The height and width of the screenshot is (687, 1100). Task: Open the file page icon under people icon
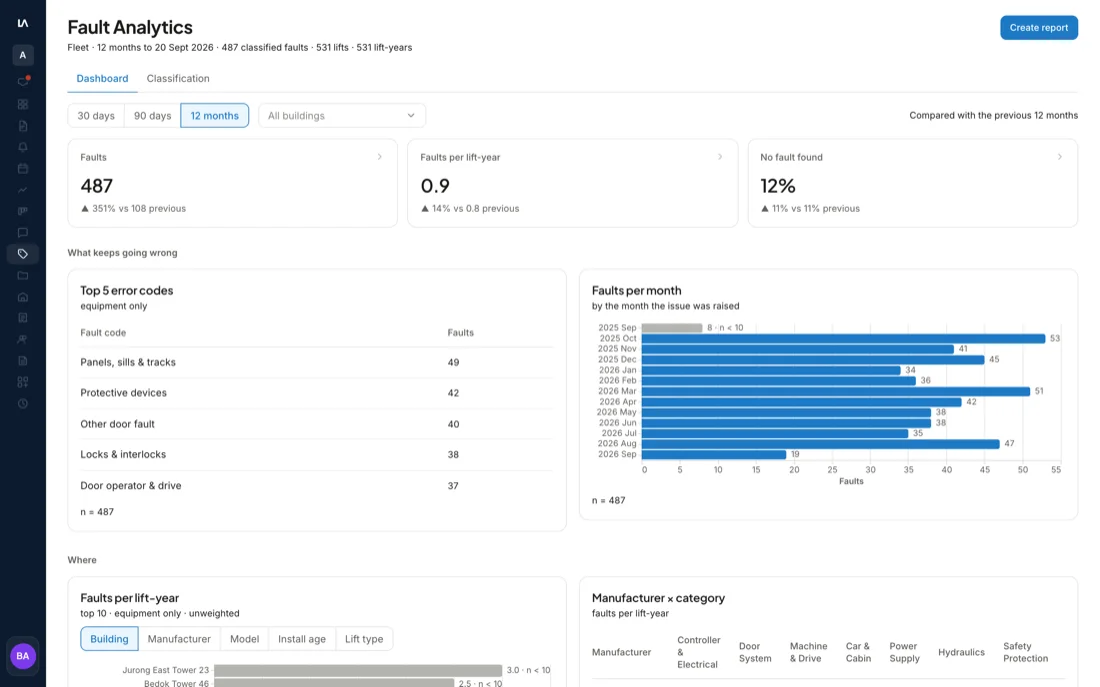(x=22, y=361)
